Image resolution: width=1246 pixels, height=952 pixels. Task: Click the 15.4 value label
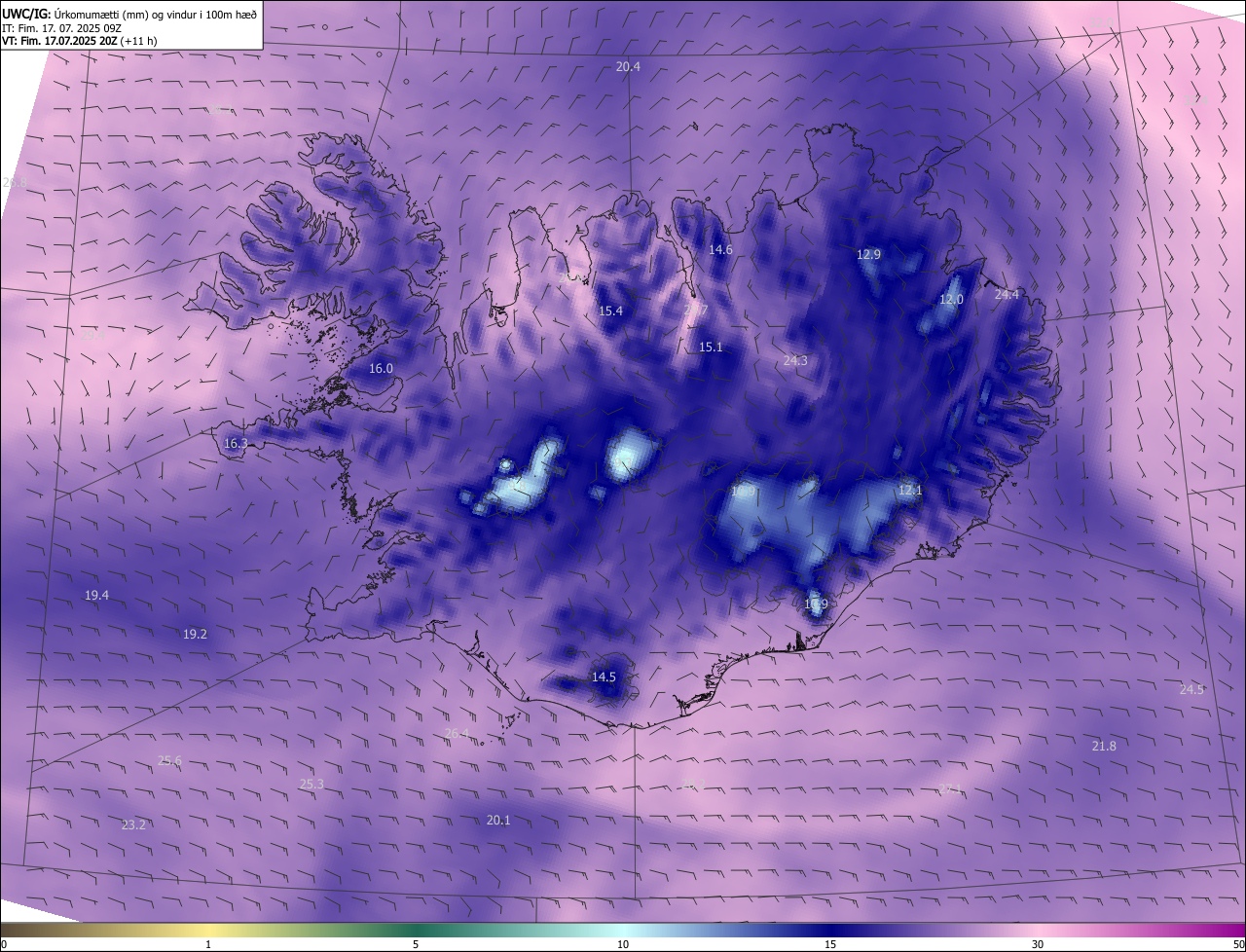(610, 311)
